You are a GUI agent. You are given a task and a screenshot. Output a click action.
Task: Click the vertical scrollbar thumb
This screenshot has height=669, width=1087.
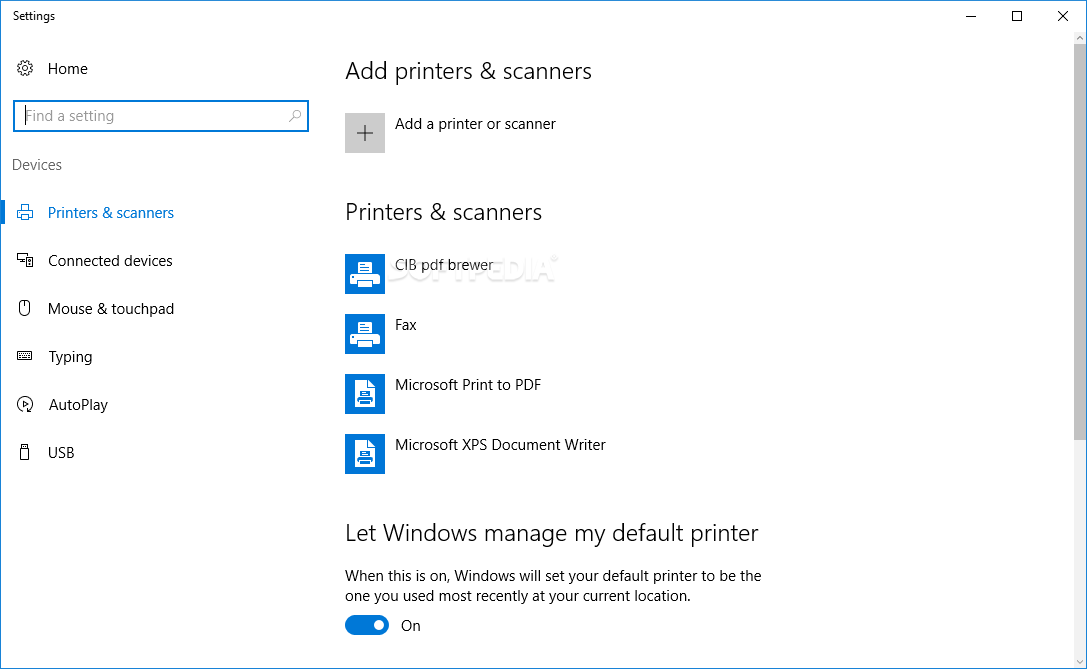coord(1080,241)
